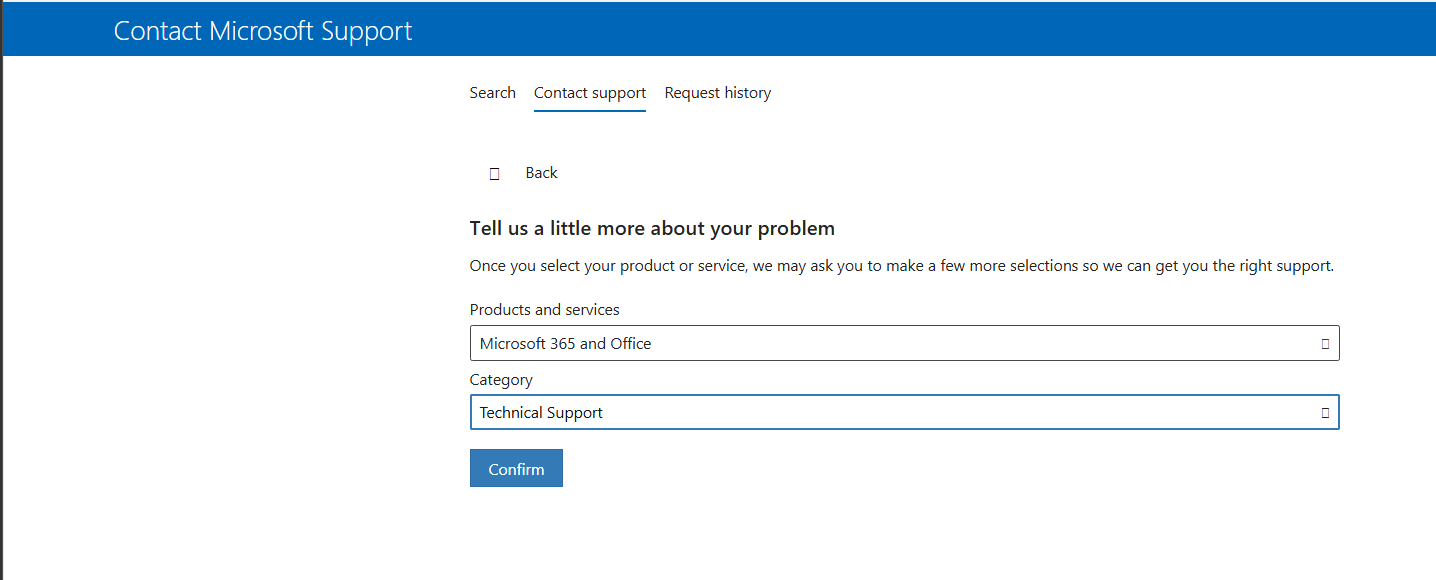This screenshot has width=1436, height=580.
Task: Select the Contact support tab
Action: pos(590,93)
